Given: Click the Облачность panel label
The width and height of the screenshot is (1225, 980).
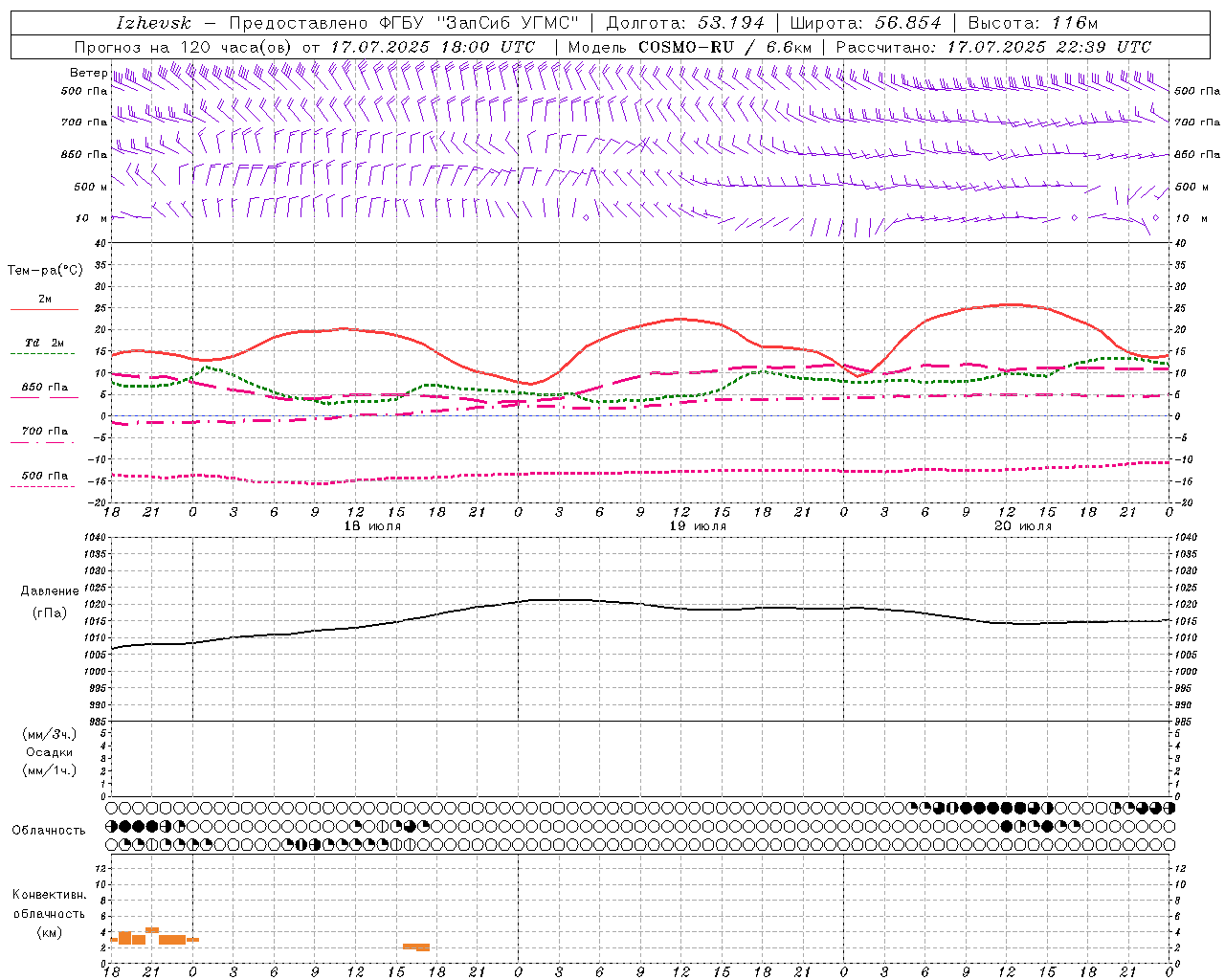Looking at the screenshot, I should pyautogui.click(x=49, y=830).
